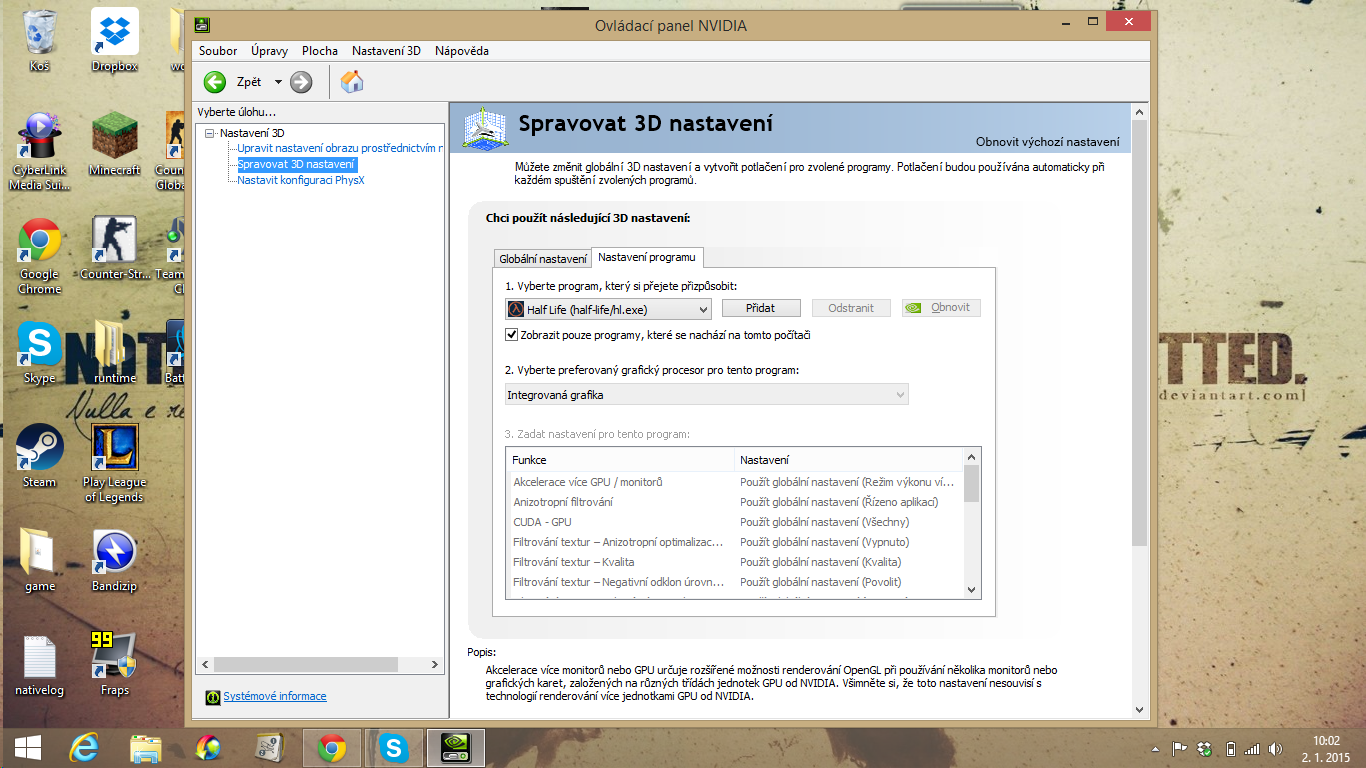Image resolution: width=1366 pixels, height=768 pixels.
Task: Select the Bandizip desktop shortcut
Action: [115, 561]
